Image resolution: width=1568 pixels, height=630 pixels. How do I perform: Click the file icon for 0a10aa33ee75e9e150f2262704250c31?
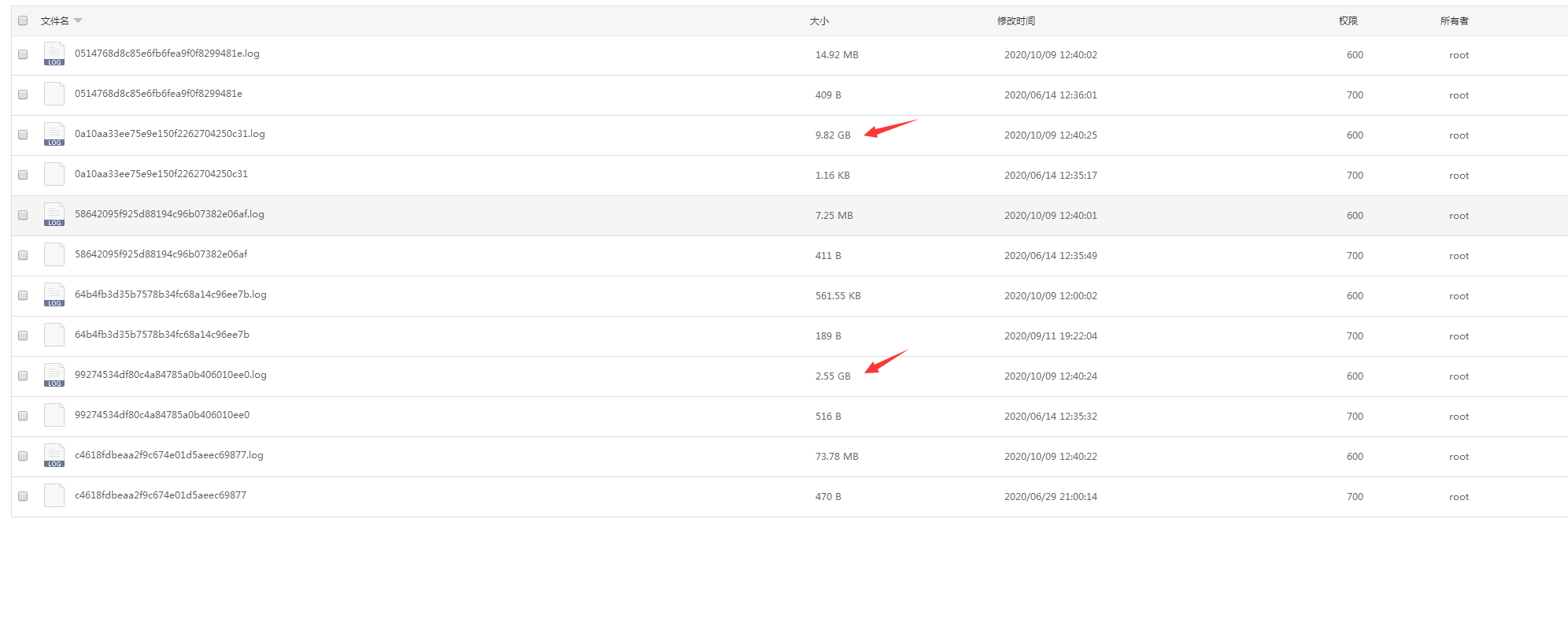pyautogui.click(x=54, y=175)
